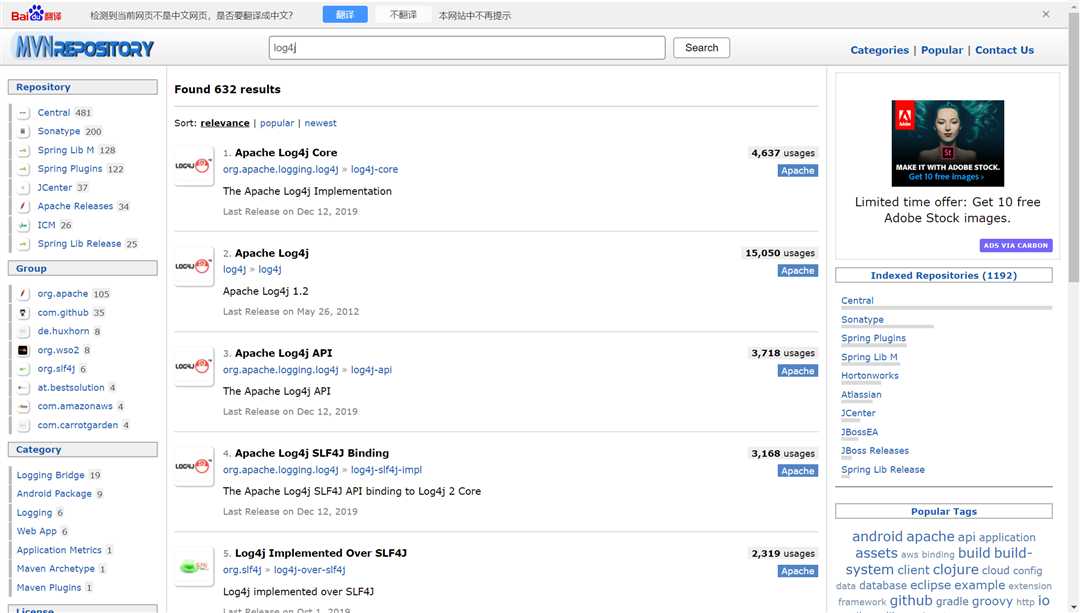Open the Apache Log4j SLF4J Binding title
This screenshot has width=1080, height=613.
pos(311,453)
